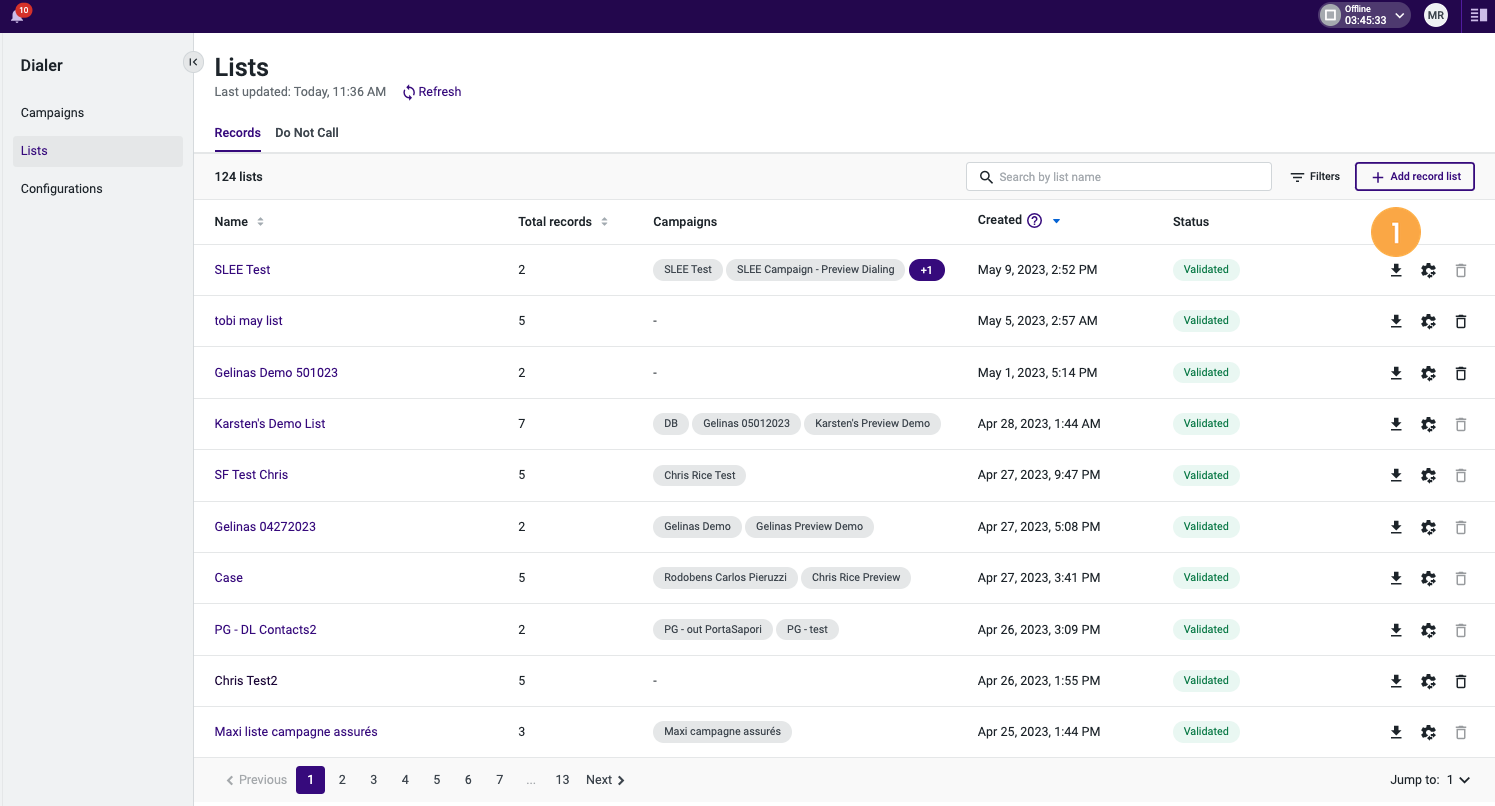Screen dimensions: 1495x806
Task: Open the panel icon in top-right corner
Action: [x=1478, y=15]
